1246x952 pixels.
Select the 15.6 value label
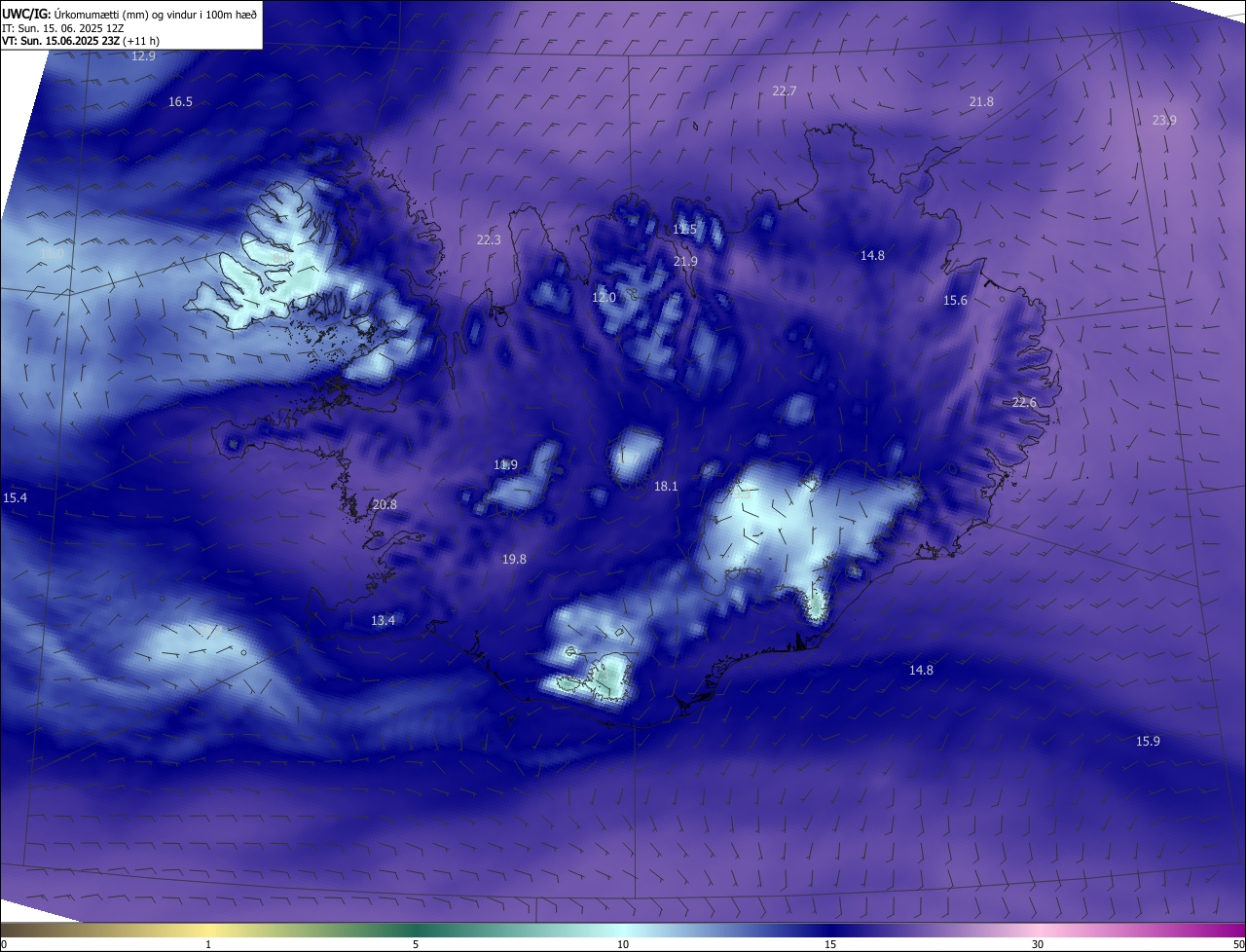pos(955,300)
